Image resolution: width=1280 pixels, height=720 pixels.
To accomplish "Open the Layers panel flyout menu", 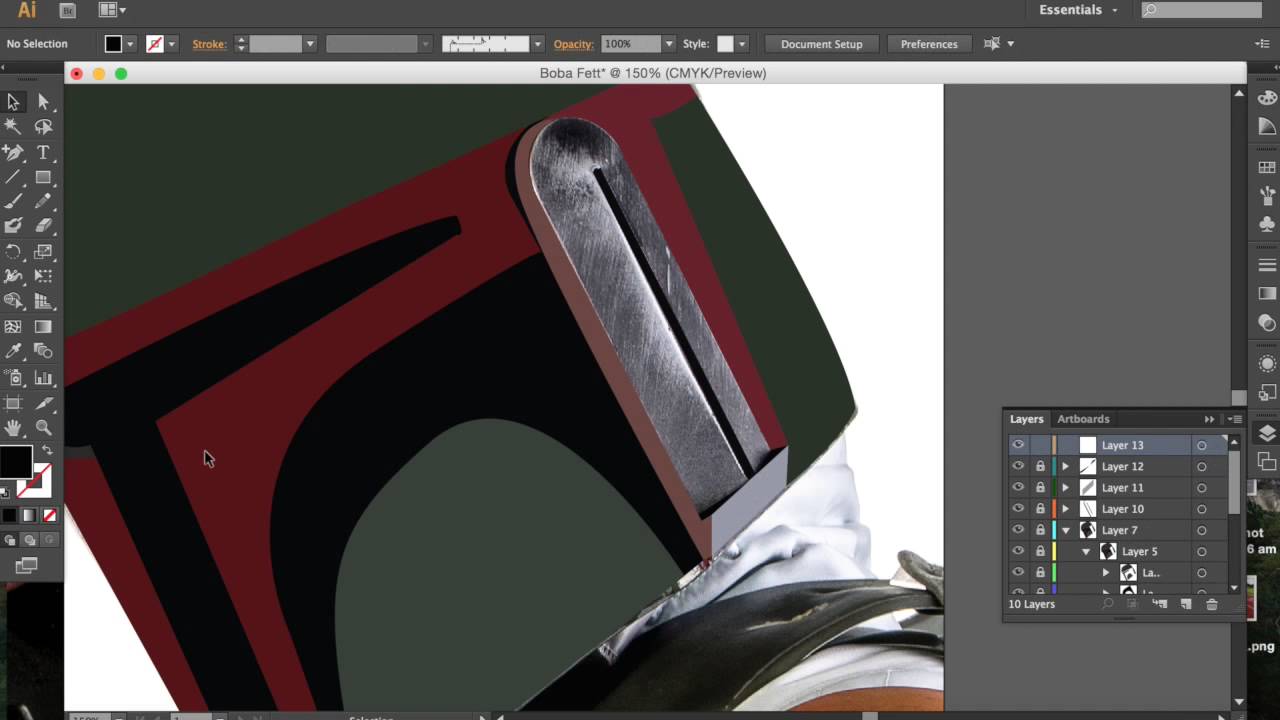I will (1236, 419).
